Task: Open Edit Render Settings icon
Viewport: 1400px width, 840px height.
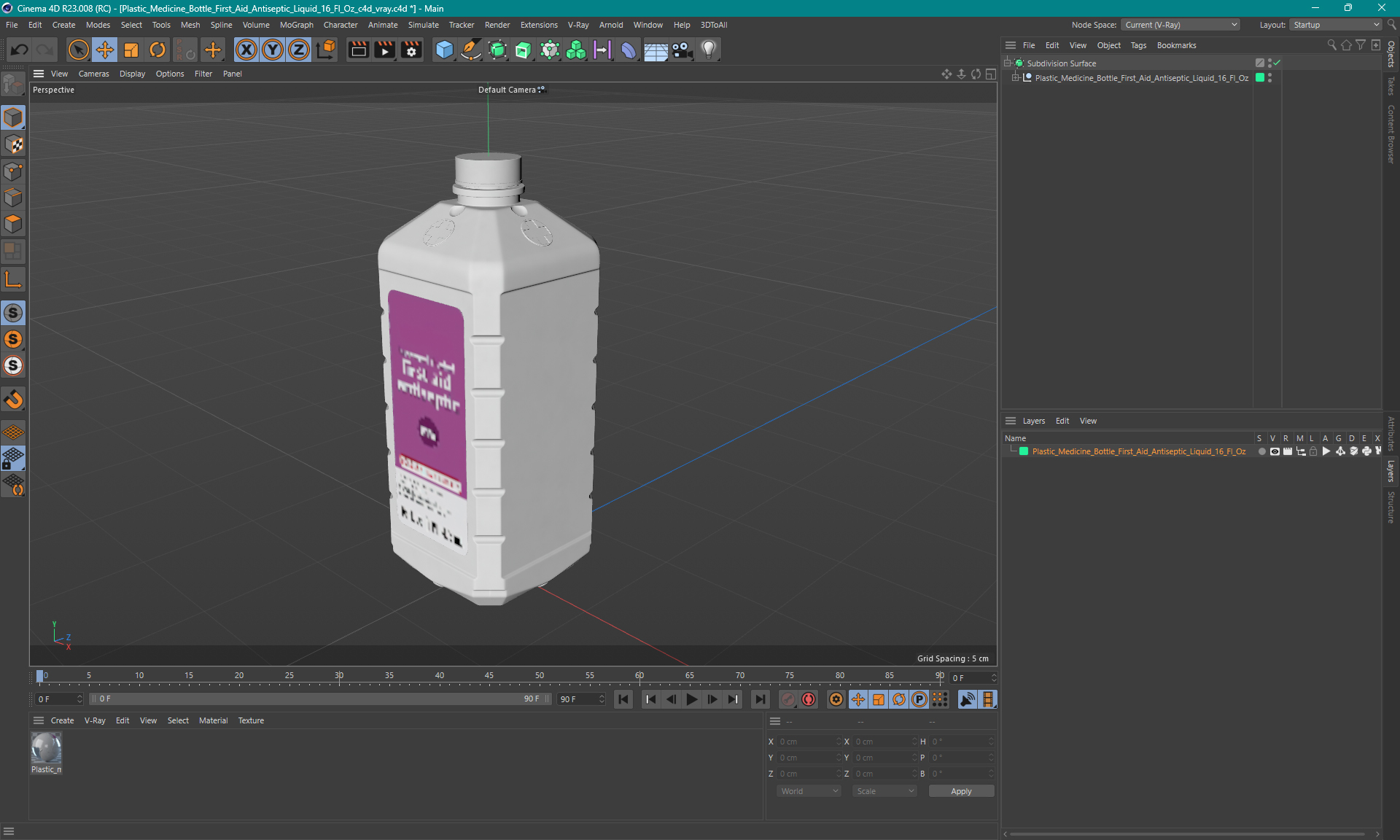Action: [412, 50]
